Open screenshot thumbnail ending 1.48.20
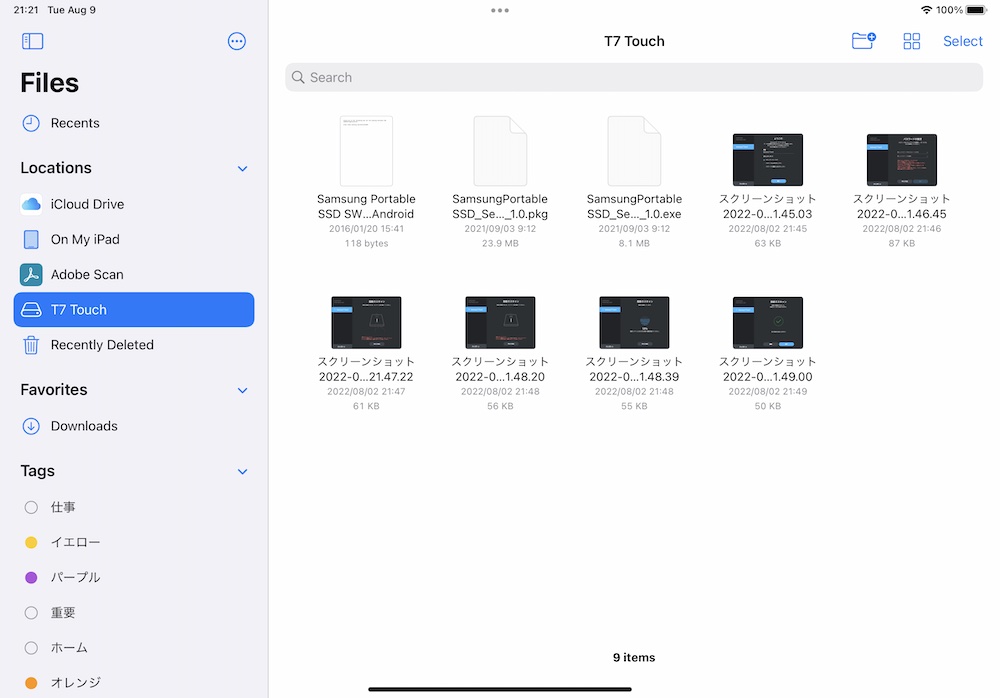 point(500,322)
